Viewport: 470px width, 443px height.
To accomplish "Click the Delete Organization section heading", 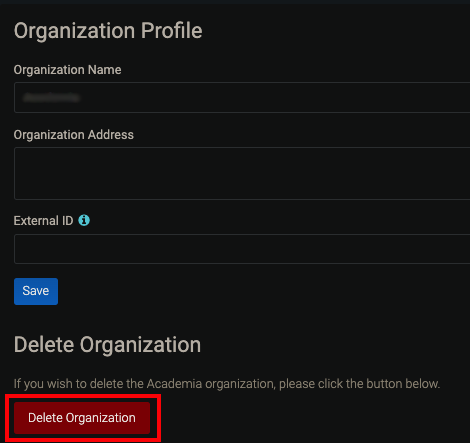I will click(x=107, y=345).
